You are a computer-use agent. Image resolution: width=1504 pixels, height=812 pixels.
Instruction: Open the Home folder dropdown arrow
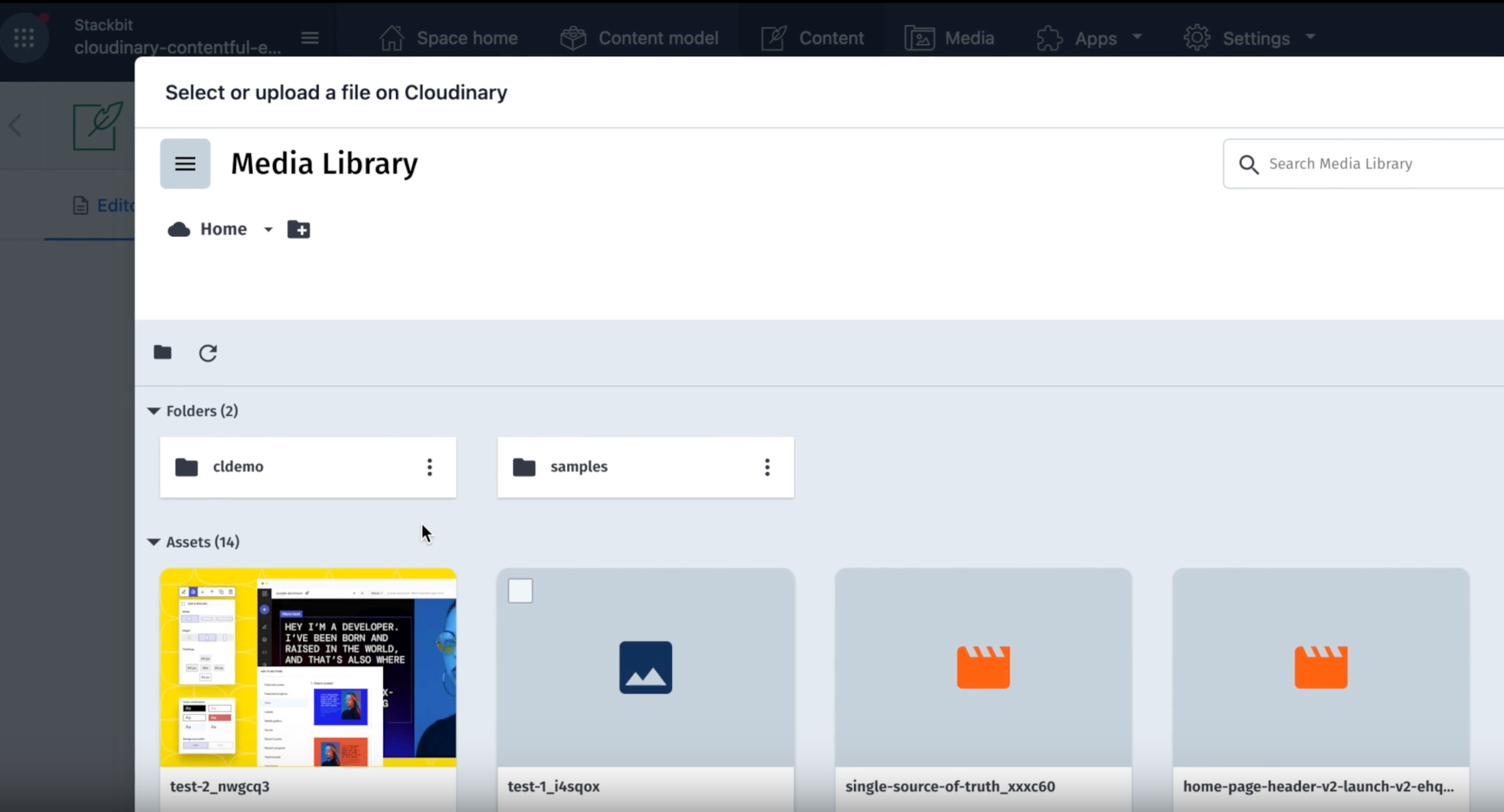pos(268,230)
